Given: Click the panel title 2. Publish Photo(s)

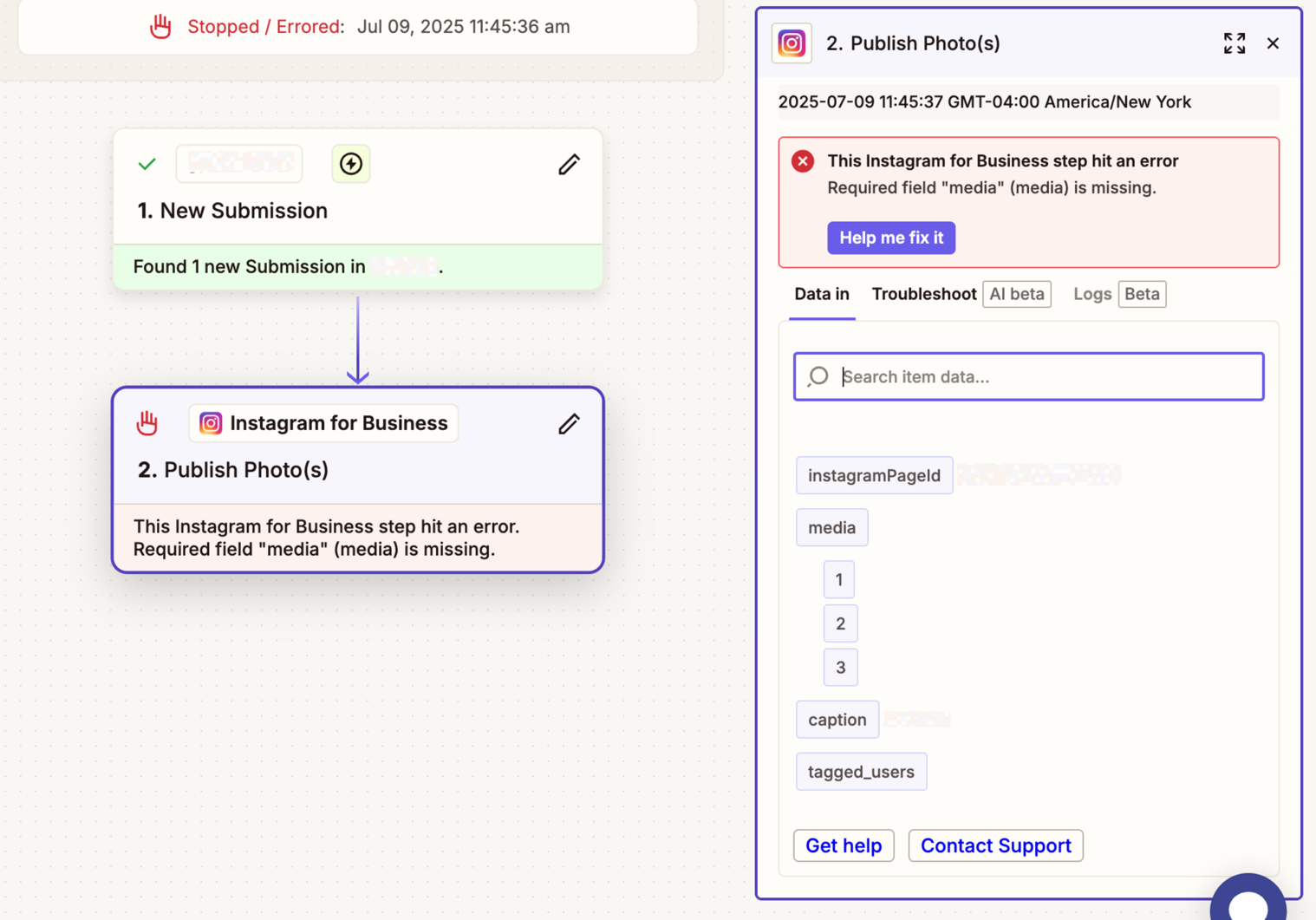Looking at the screenshot, I should pyautogui.click(x=913, y=43).
